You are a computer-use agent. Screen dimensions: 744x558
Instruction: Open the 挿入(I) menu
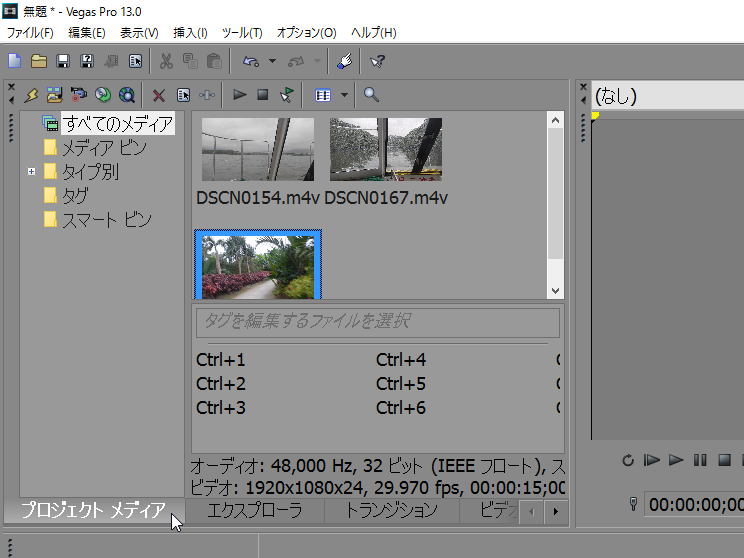(x=190, y=33)
